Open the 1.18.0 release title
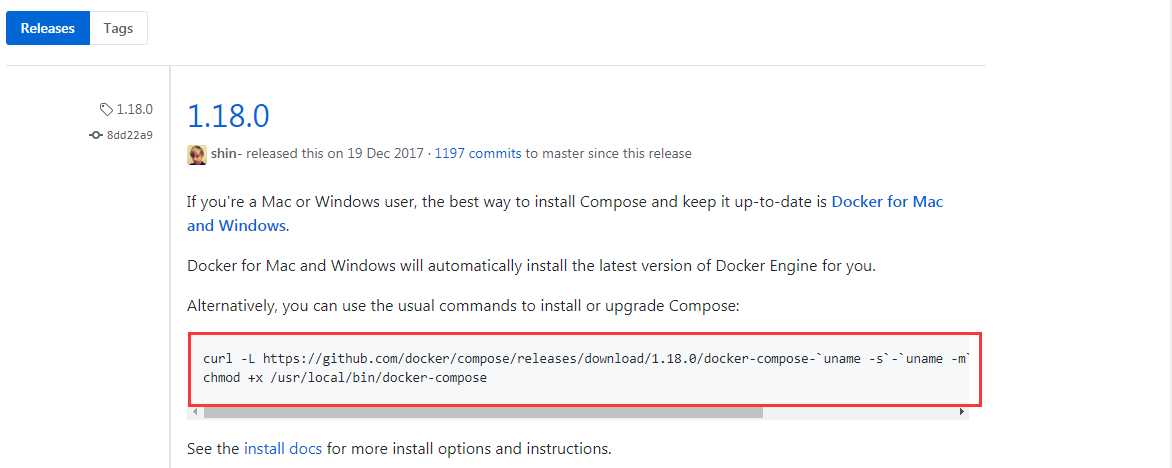Image resolution: width=1172 pixels, height=468 pixels. pos(228,116)
